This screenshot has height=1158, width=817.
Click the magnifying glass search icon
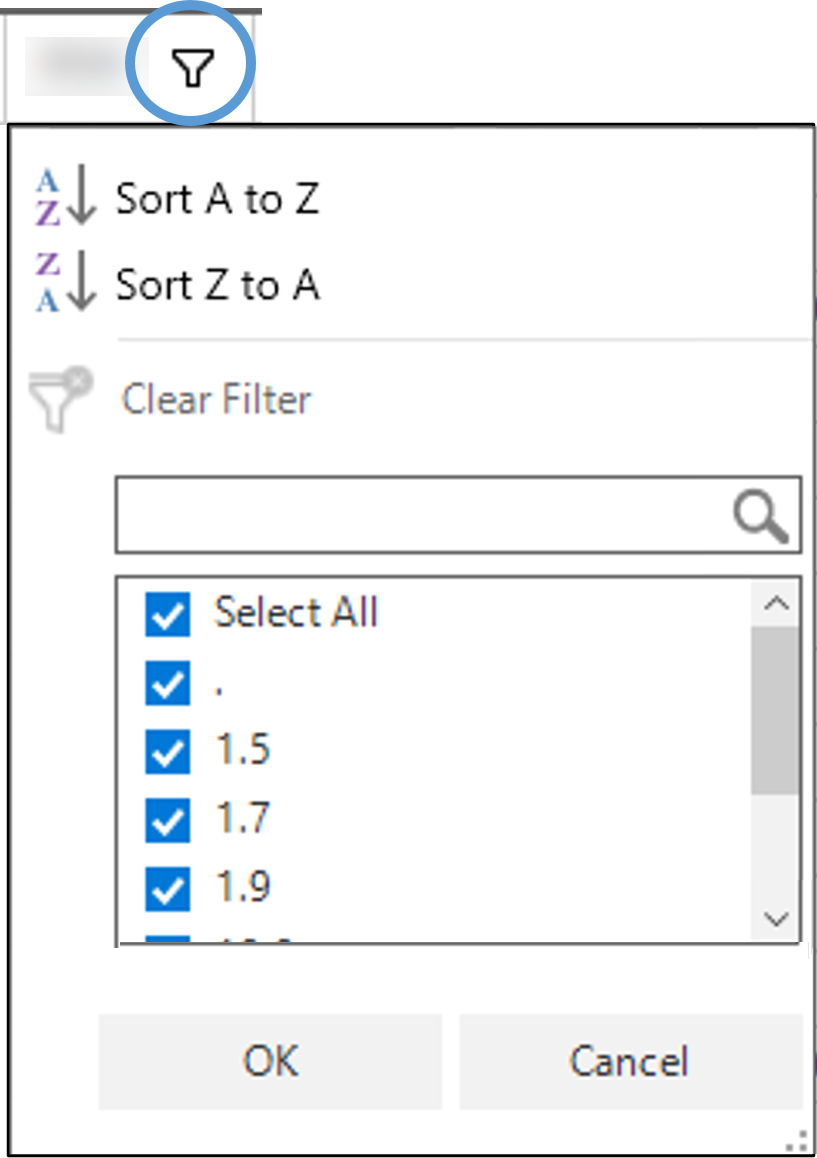760,514
